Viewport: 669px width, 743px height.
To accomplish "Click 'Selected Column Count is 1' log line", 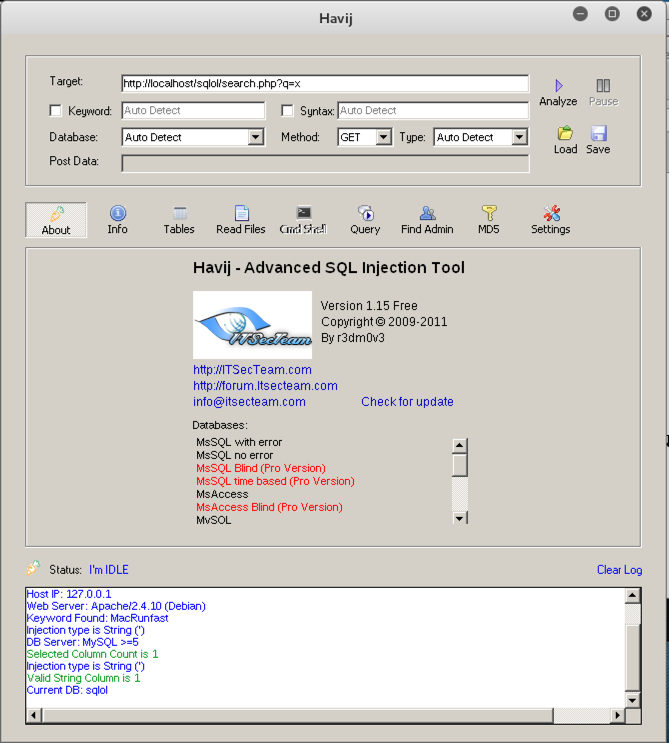I will point(92,654).
